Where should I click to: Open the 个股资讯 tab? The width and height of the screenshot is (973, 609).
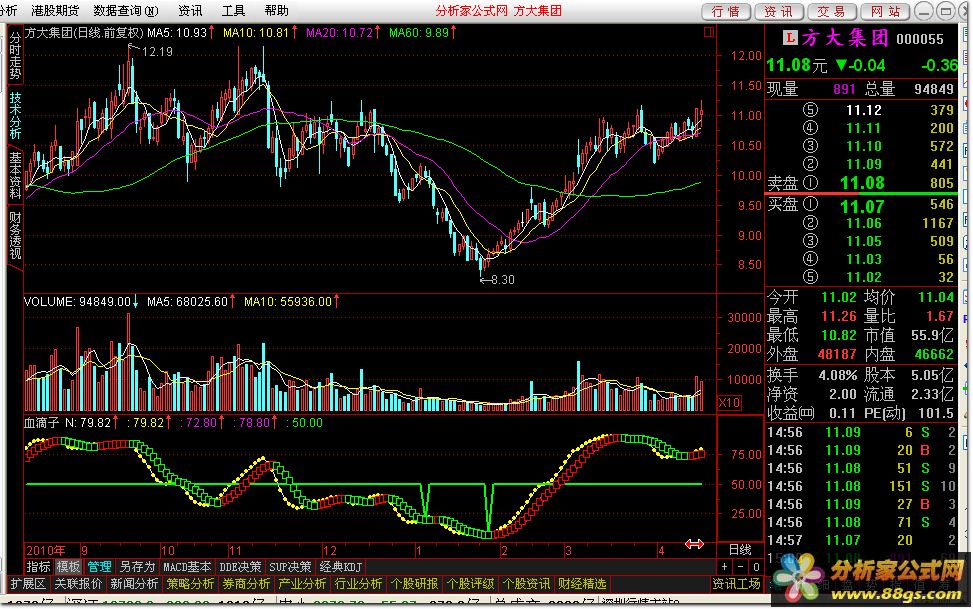point(526,584)
